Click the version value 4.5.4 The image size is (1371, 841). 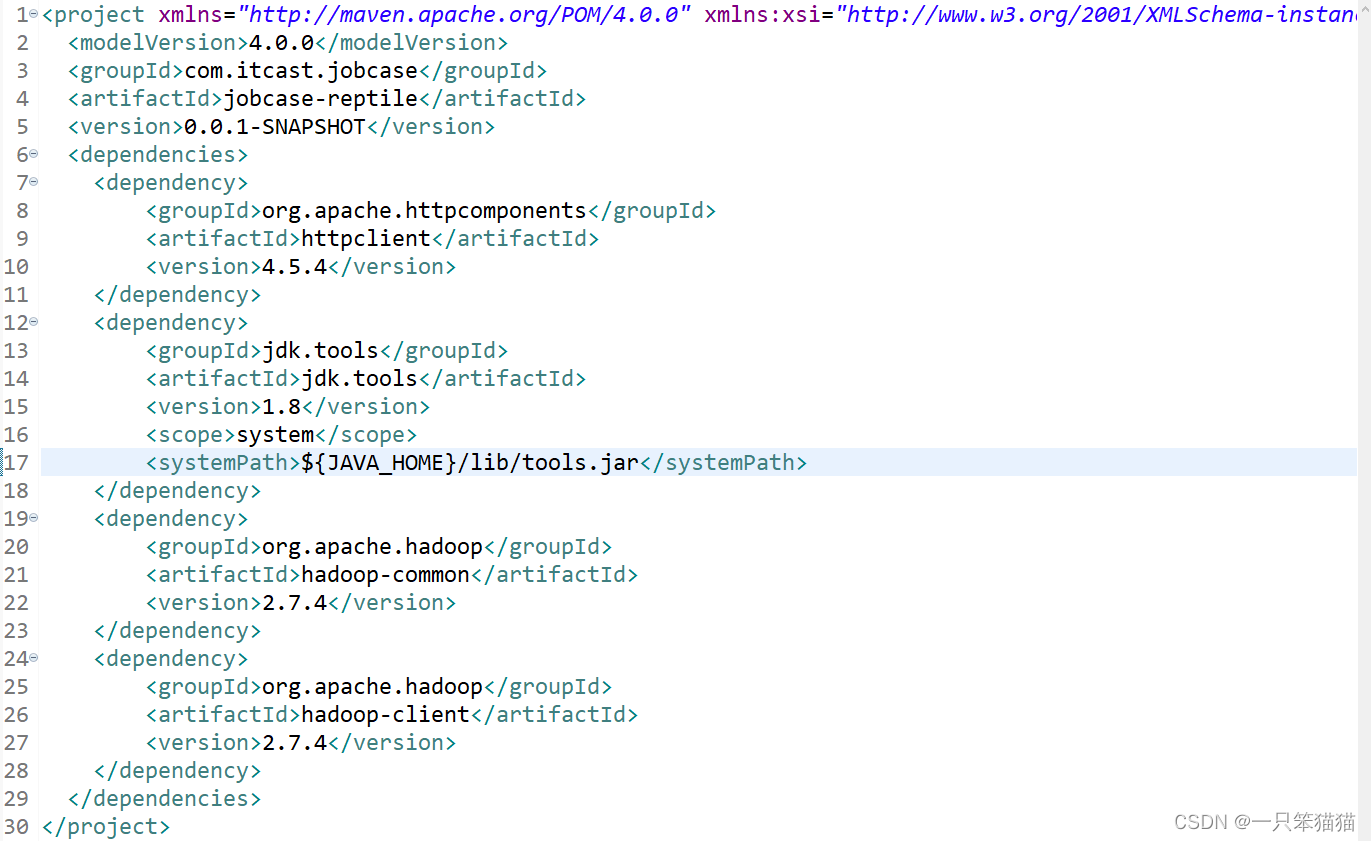[x=294, y=267]
